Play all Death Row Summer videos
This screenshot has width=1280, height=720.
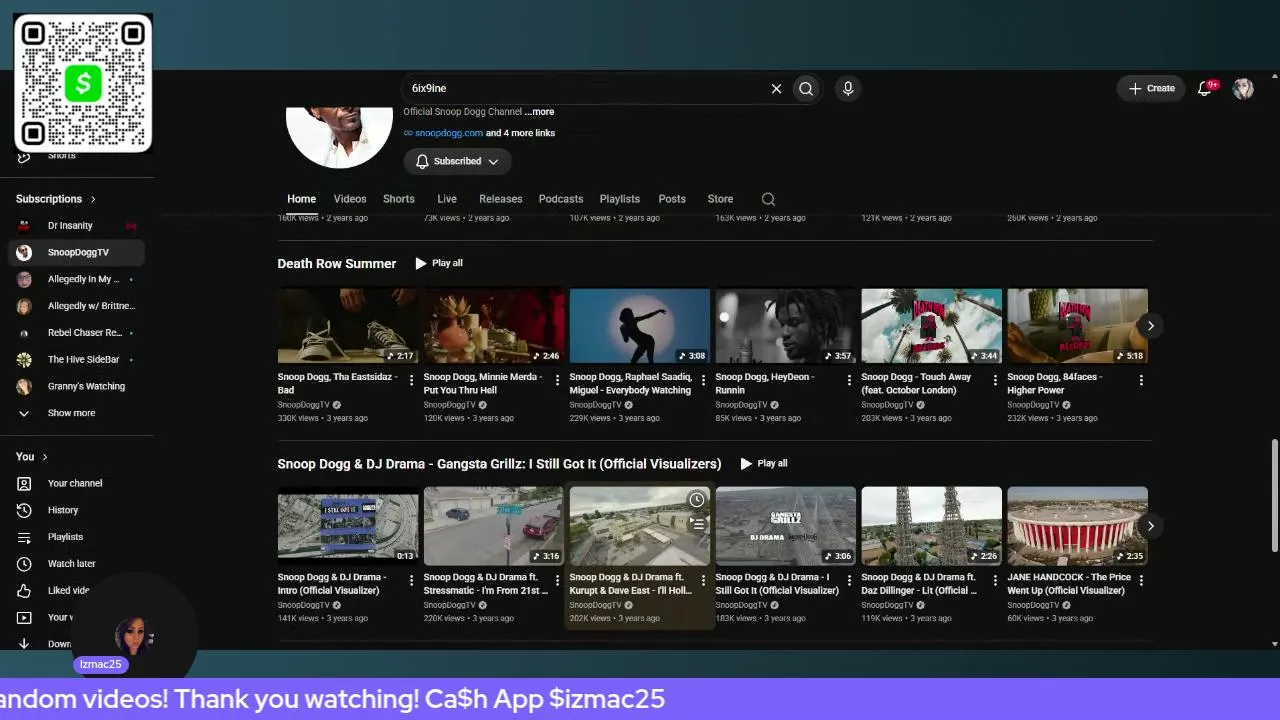point(439,263)
